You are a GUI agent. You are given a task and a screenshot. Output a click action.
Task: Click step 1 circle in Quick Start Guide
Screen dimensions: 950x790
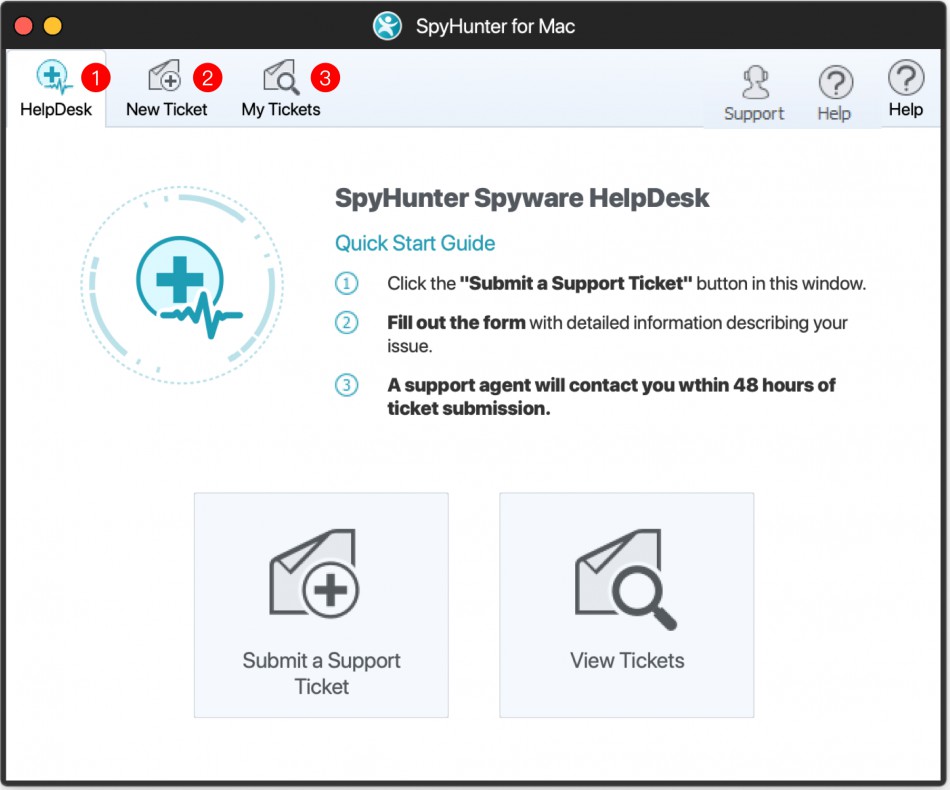click(x=347, y=284)
